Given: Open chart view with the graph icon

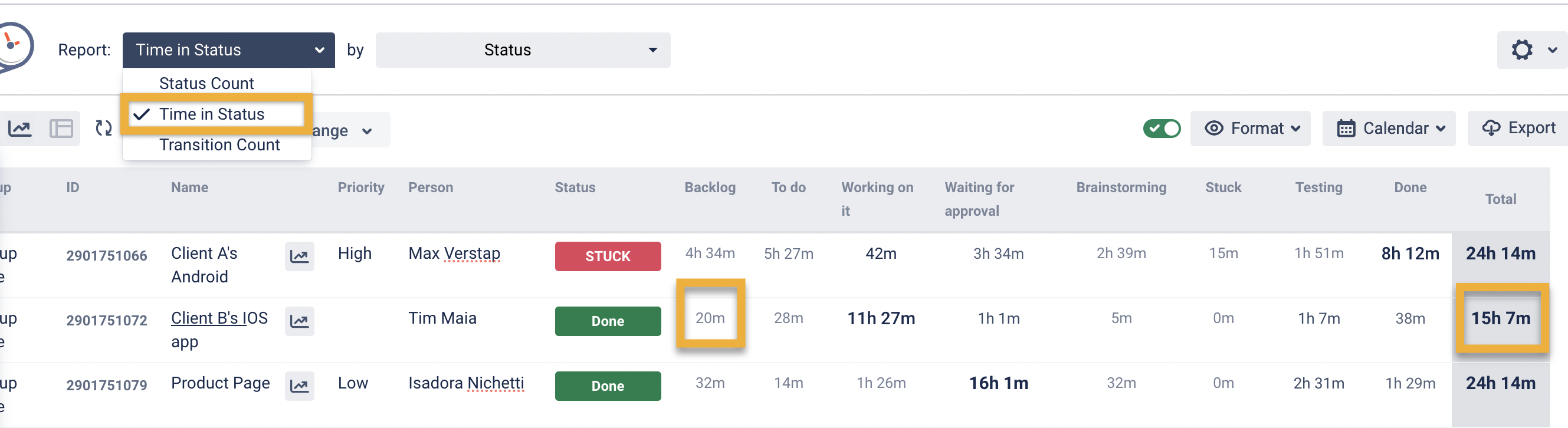Looking at the screenshot, I should click(x=19, y=129).
